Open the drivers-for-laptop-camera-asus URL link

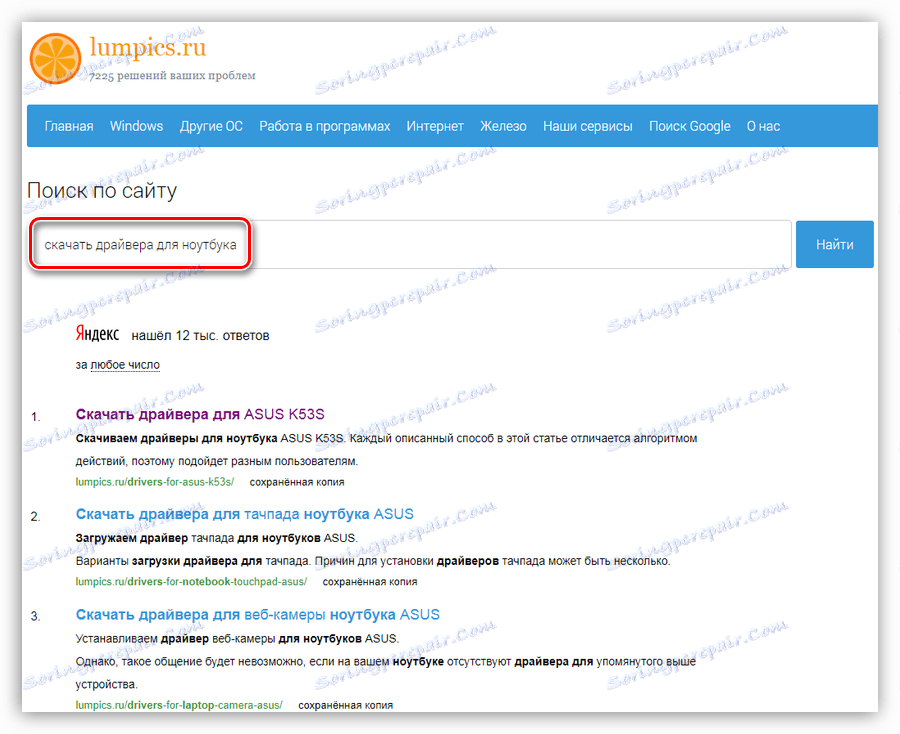pyautogui.click(x=179, y=705)
